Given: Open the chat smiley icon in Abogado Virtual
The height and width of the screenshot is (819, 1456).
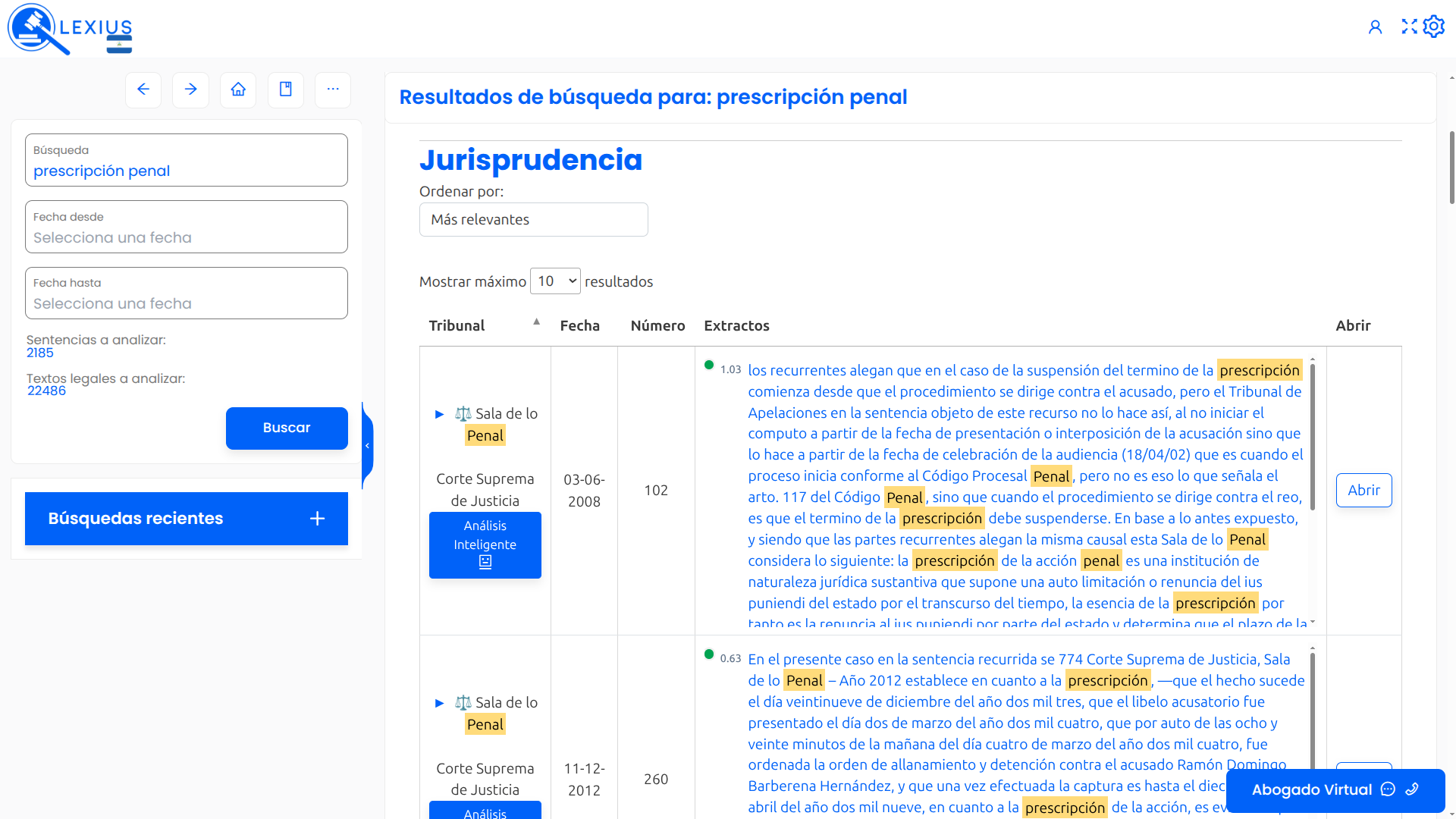Looking at the screenshot, I should point(1389,789).
